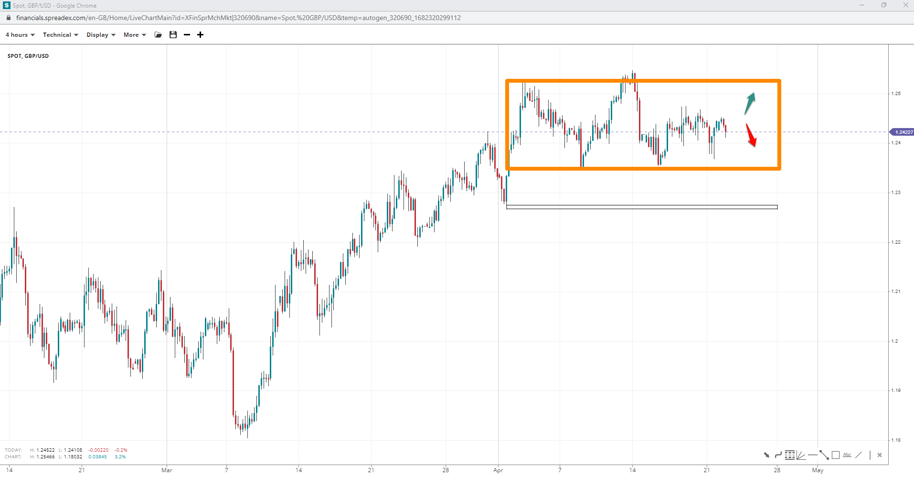Open the Technical indicators dropdown

tap(60, 35)
